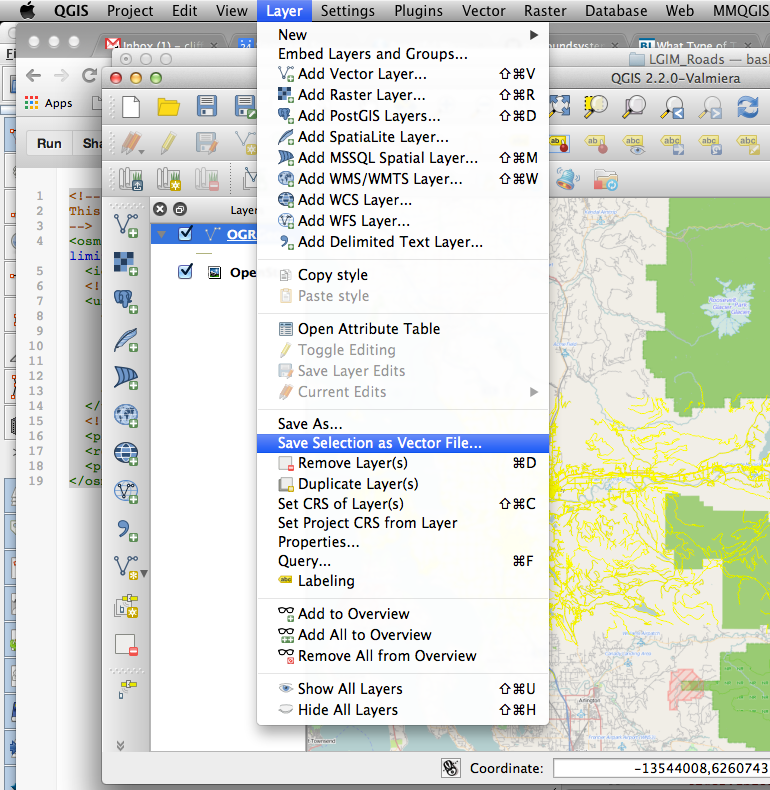Save project using the floppy disk icon
Viewport: 770px width, 790px height.
207,107
